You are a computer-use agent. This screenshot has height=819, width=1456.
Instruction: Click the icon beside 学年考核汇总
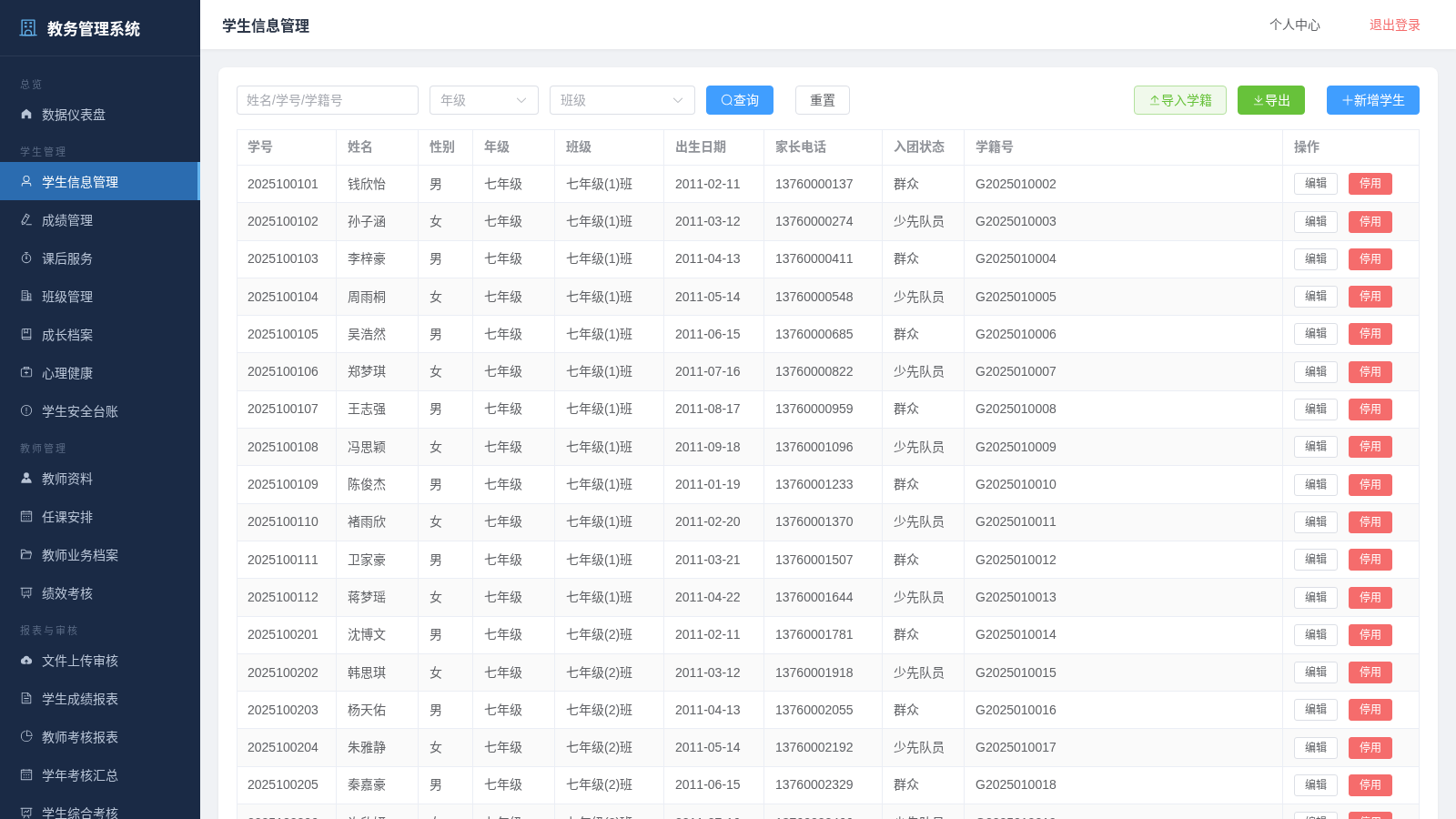coord(26,775)
